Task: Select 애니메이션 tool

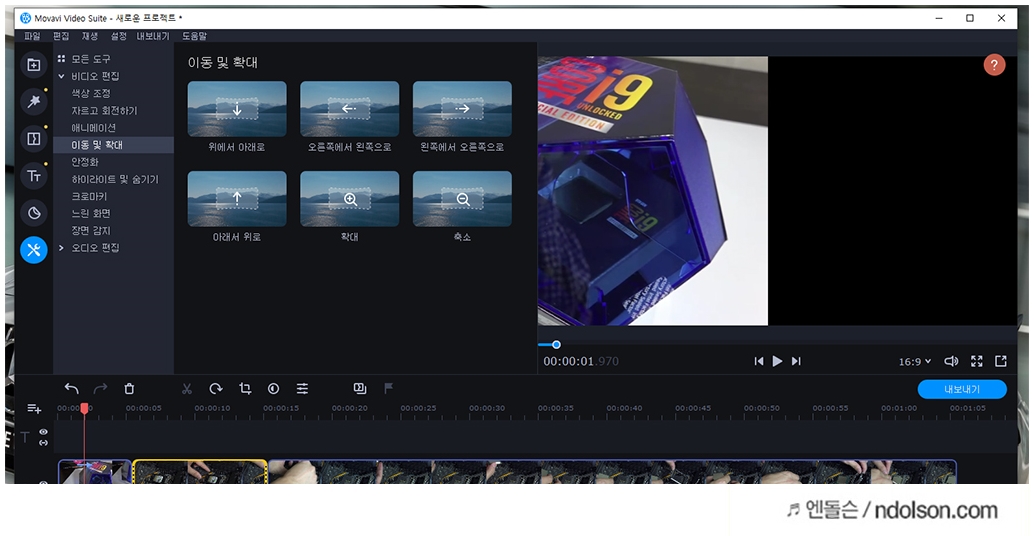Action: pyautogui.click(x=93, y=128)
